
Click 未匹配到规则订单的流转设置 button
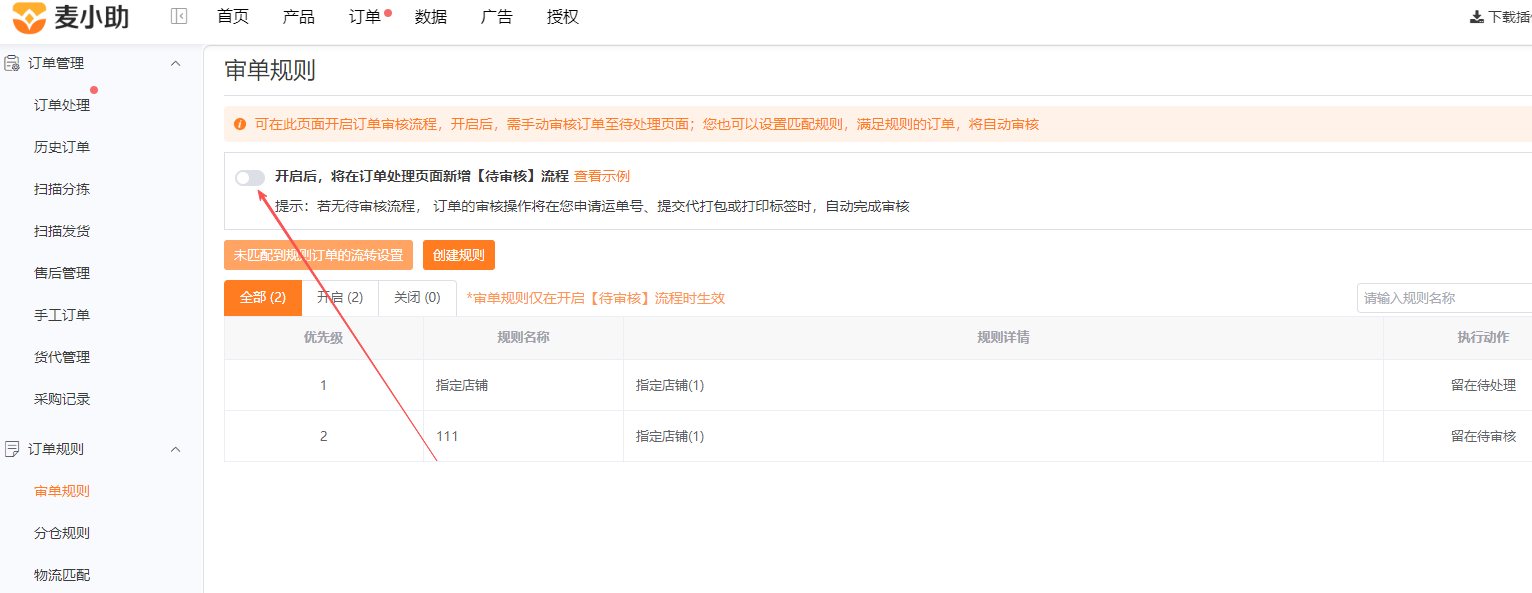coord(318,255)
